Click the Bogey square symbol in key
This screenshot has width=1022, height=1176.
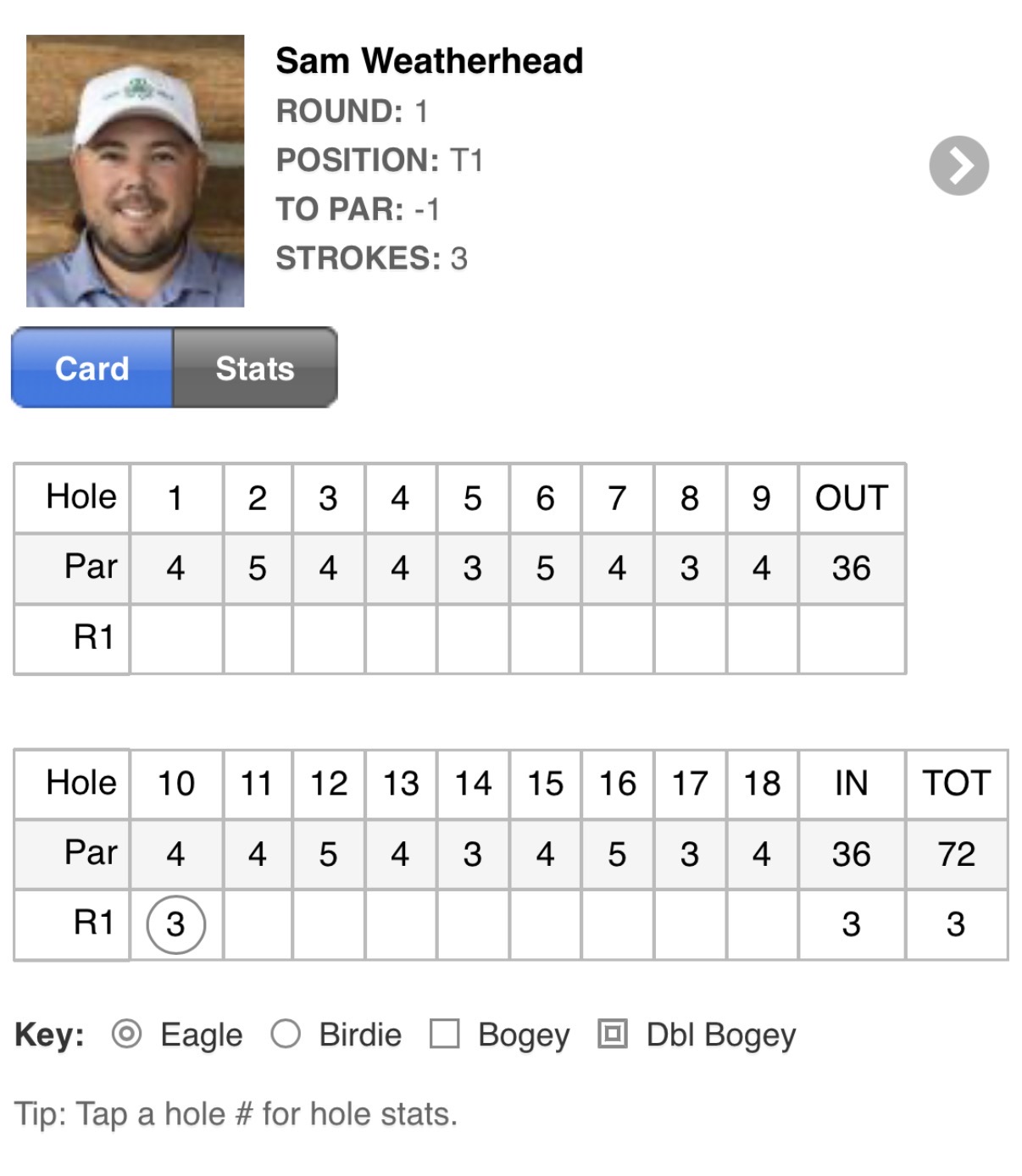tap(445, 1034)
